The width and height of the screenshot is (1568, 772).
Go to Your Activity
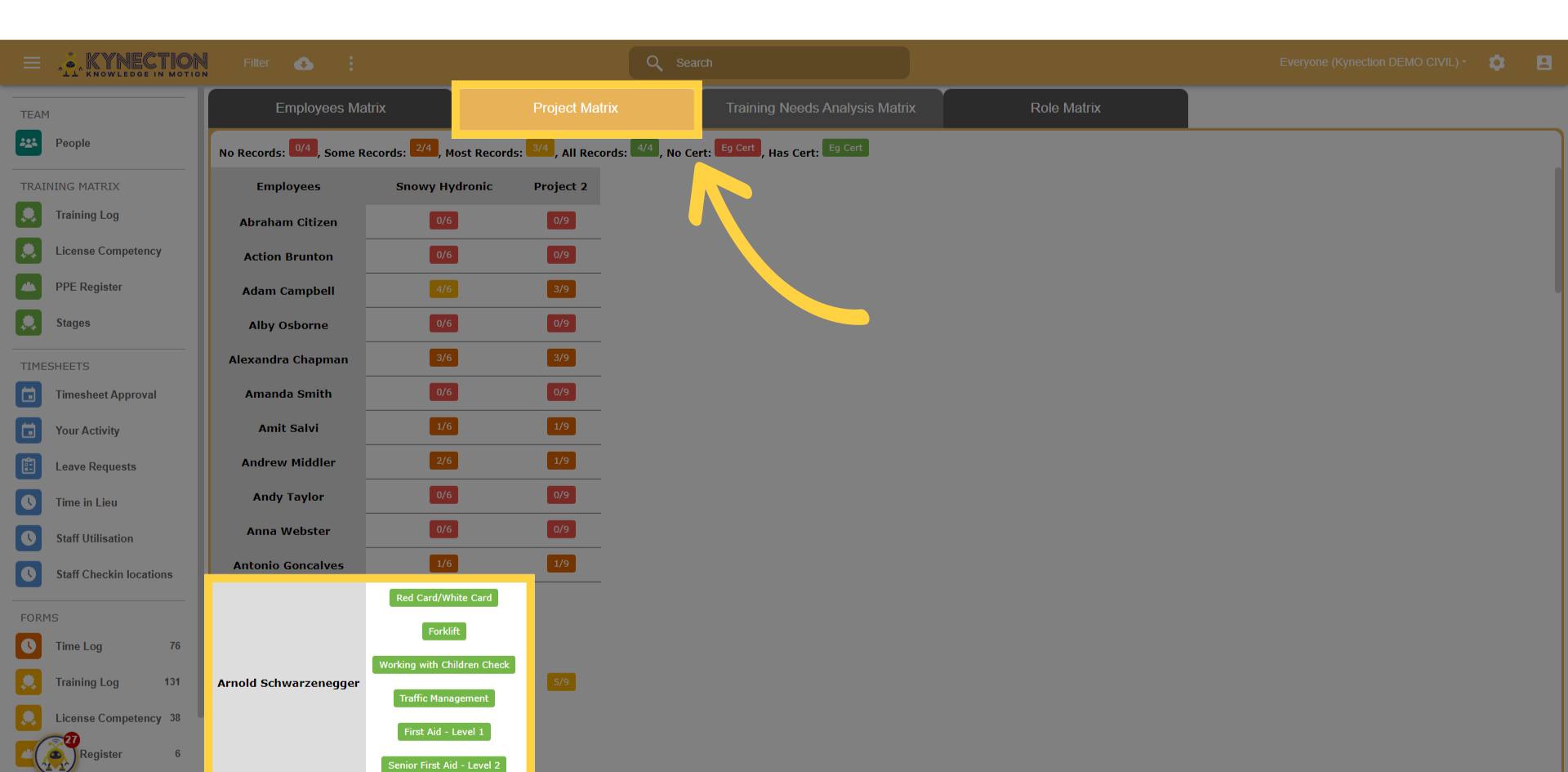[x=87, y=431]
